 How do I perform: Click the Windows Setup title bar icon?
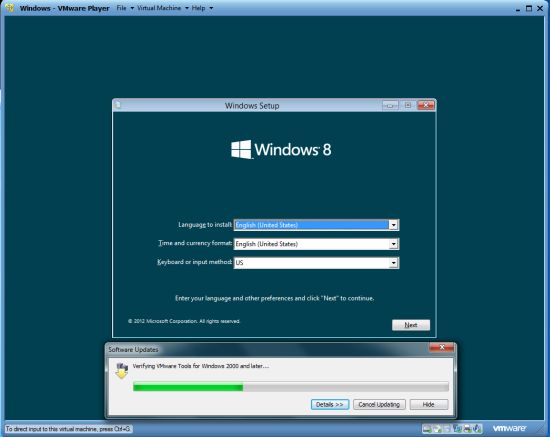click(x=118, y=105)
